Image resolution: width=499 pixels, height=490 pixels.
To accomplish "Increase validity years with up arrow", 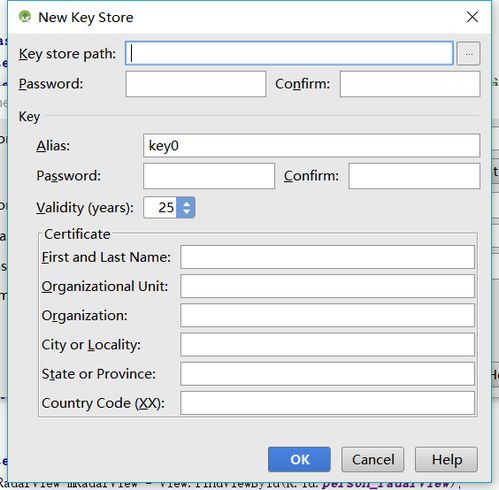I will point(186,203).
